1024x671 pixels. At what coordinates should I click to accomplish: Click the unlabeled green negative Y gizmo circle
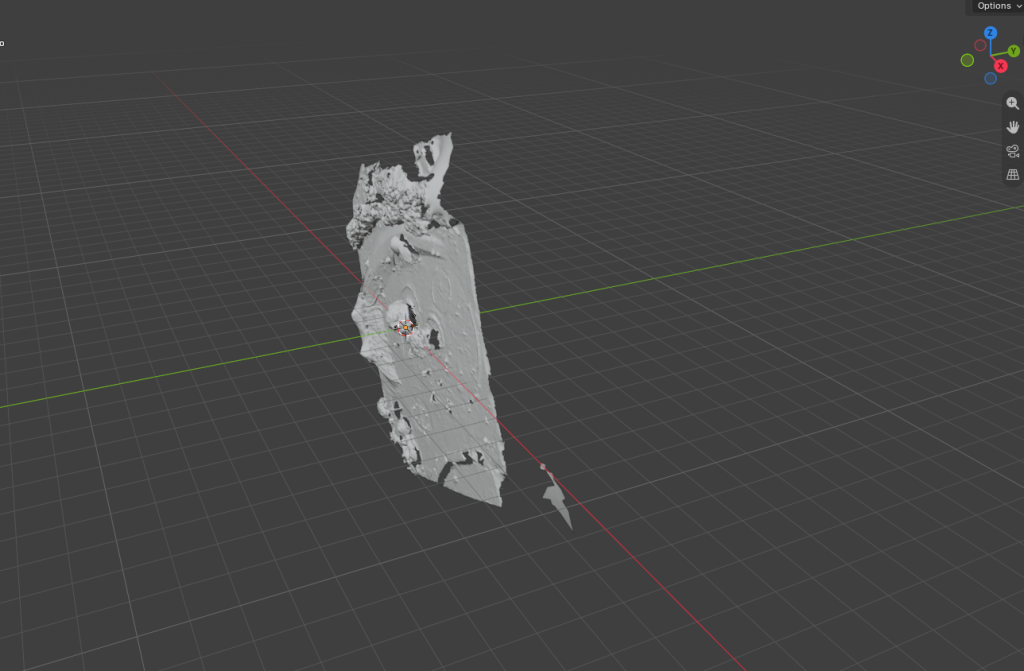pos(967,60)
